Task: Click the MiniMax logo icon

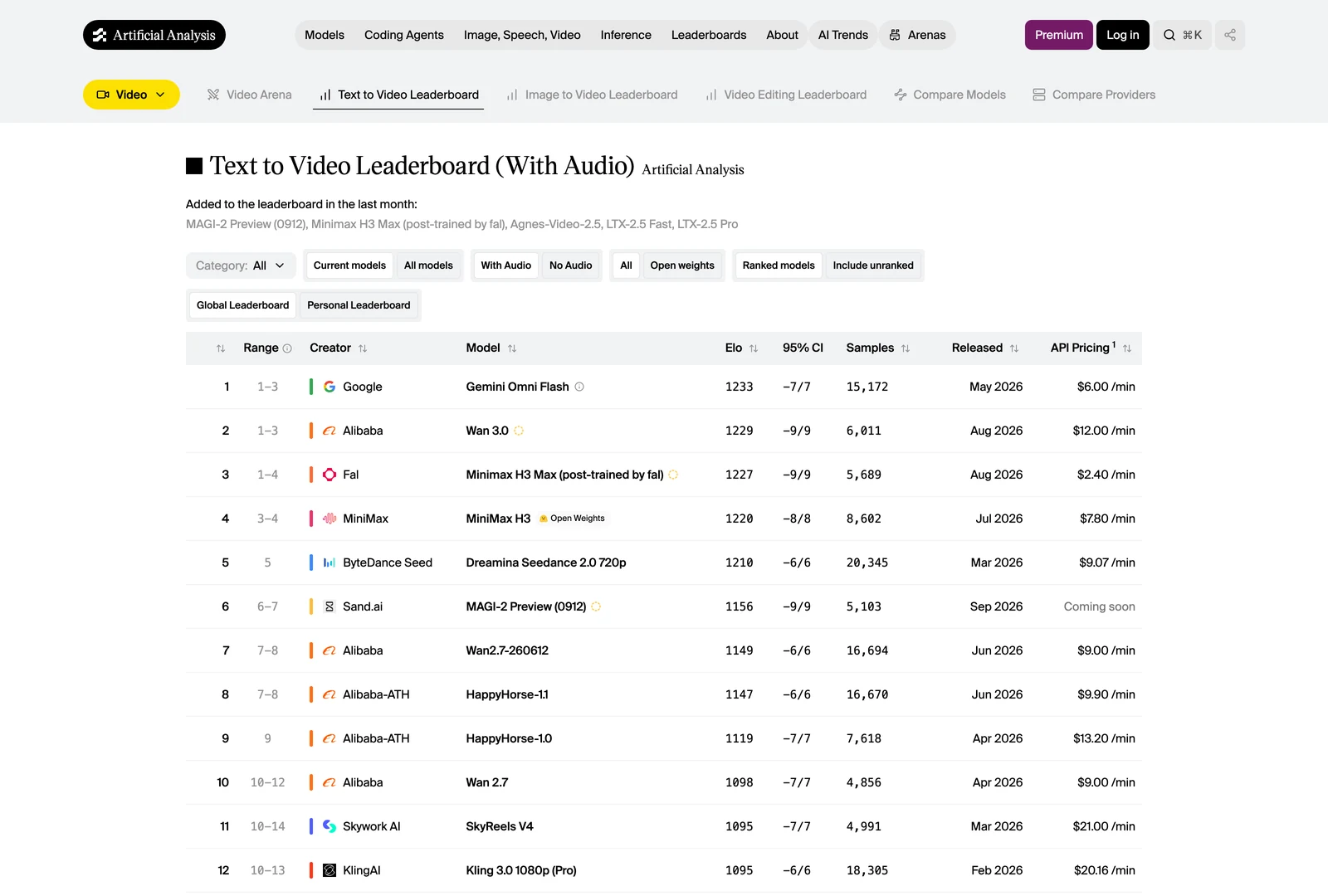Action: pyautogui.click(x=330, y=519)
